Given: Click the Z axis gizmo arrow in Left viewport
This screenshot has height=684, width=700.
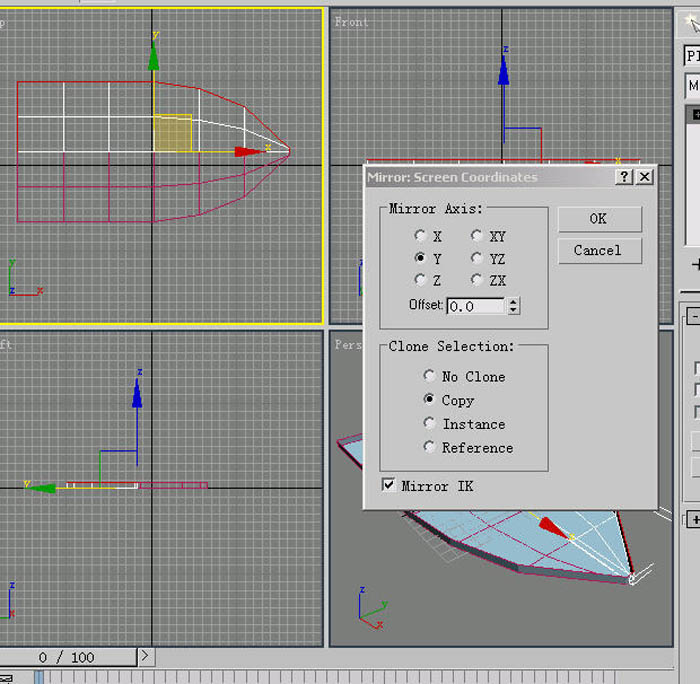Looking at the screenshot, I should point(137,393).
